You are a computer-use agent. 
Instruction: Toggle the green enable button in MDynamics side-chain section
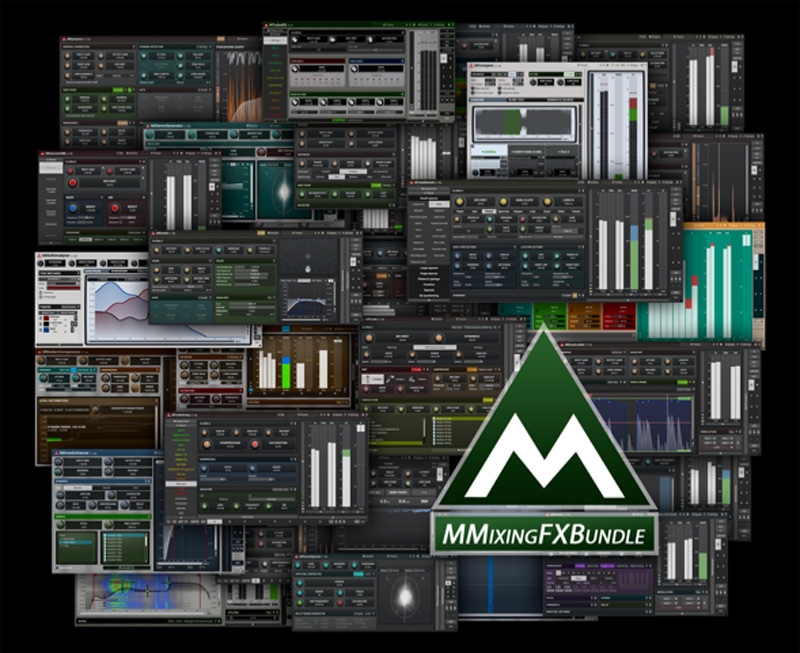click(117, 90)
